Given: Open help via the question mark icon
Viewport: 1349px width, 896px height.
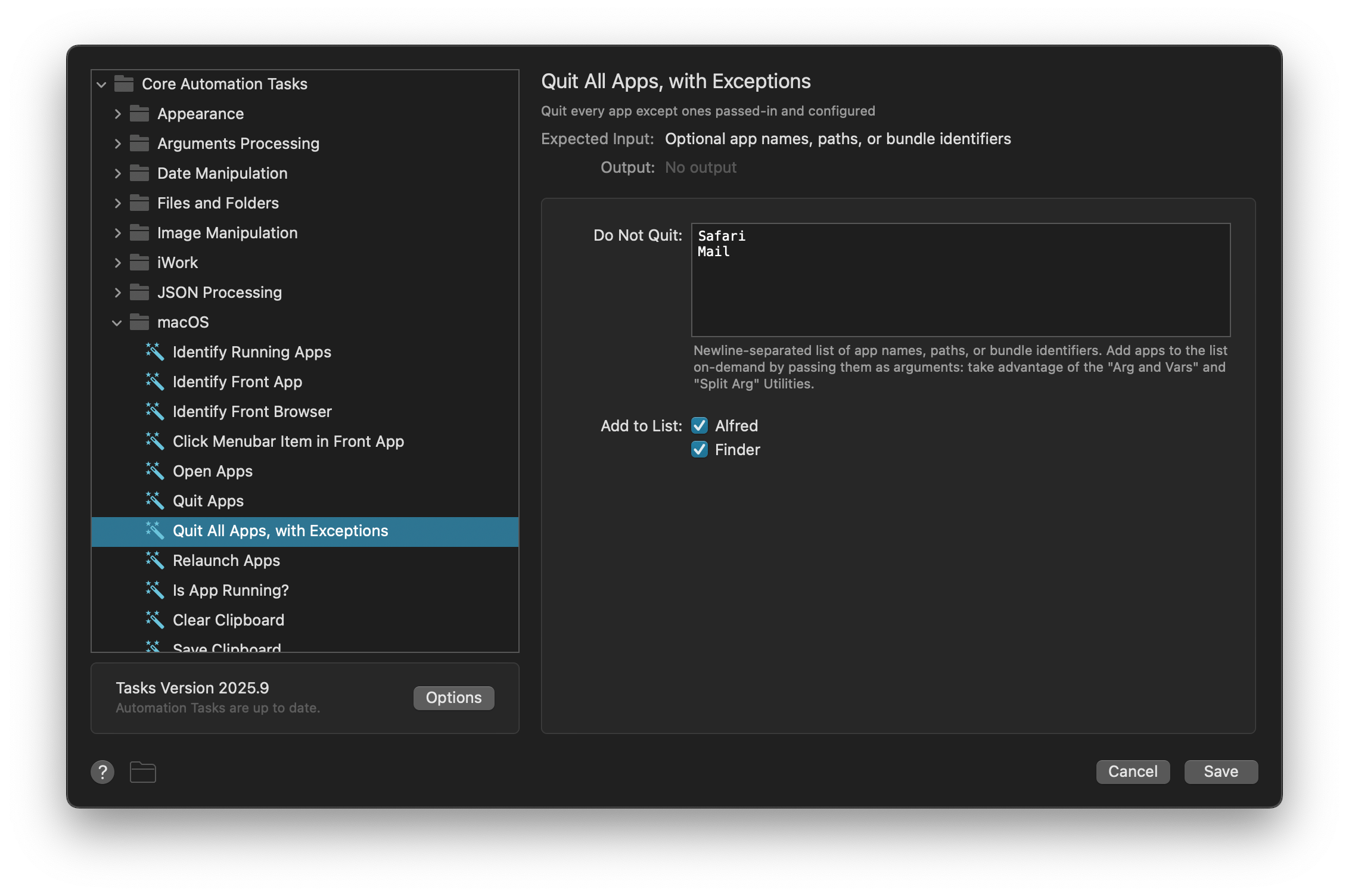Looking at the screenshot, I should coord(102,771).
